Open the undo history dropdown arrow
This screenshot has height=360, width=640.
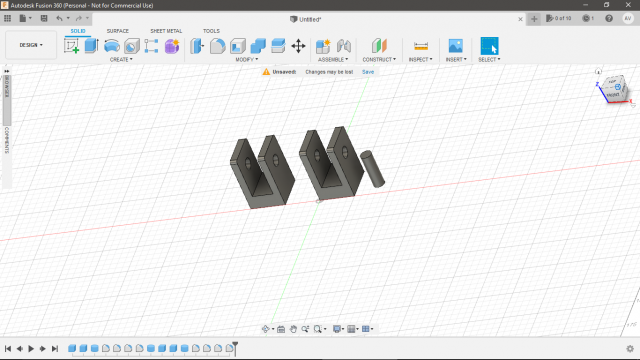pos(68,18)
